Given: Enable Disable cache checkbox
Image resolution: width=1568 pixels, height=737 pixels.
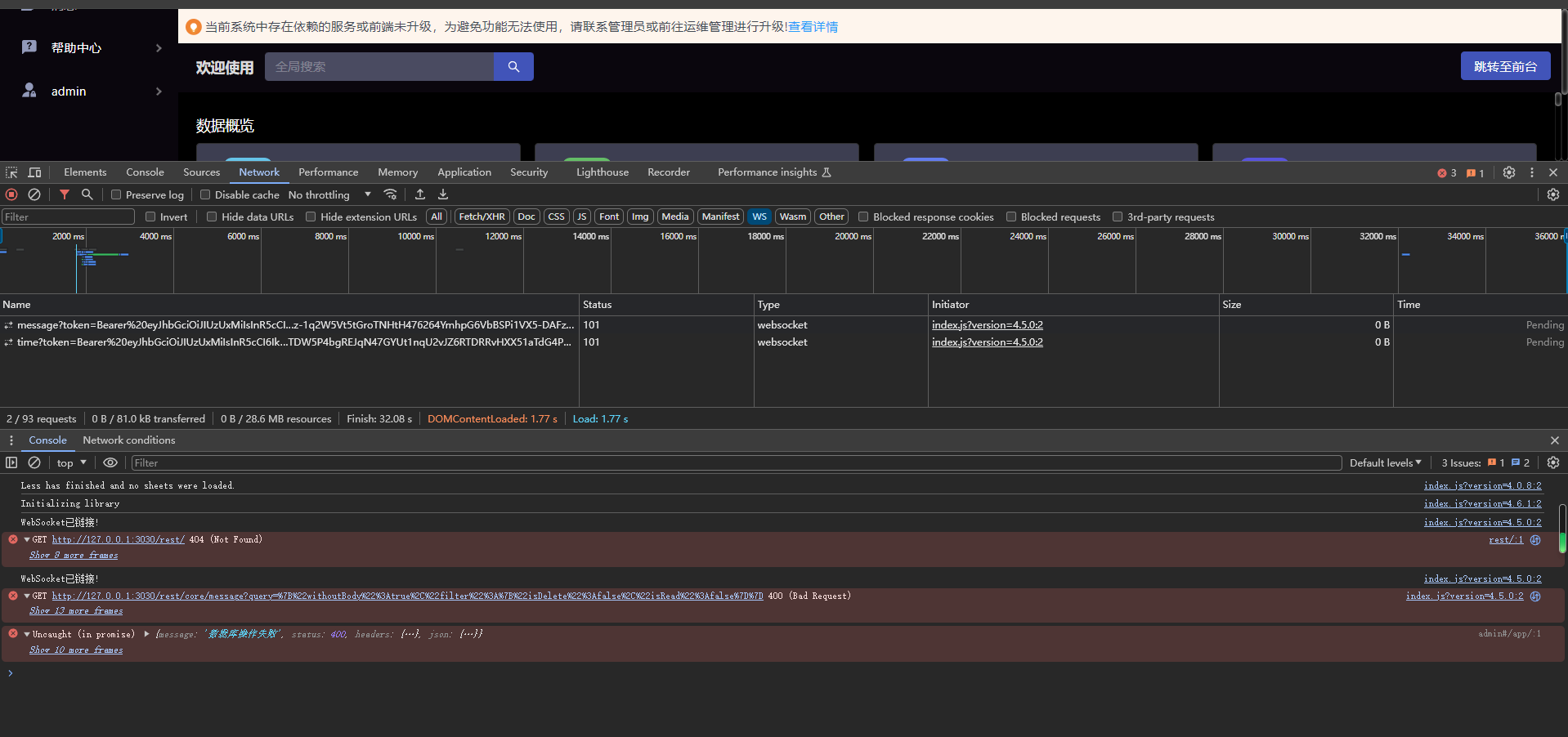Looking at the screenshot, I should point(205,194).
